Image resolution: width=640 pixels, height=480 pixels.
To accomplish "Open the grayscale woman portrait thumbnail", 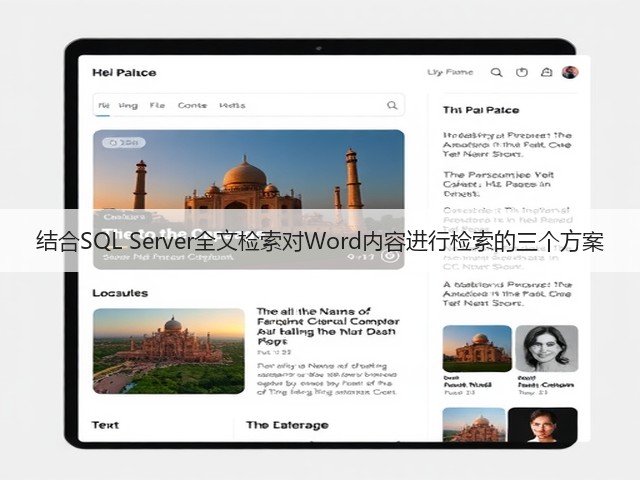I will tap(547, 348).
